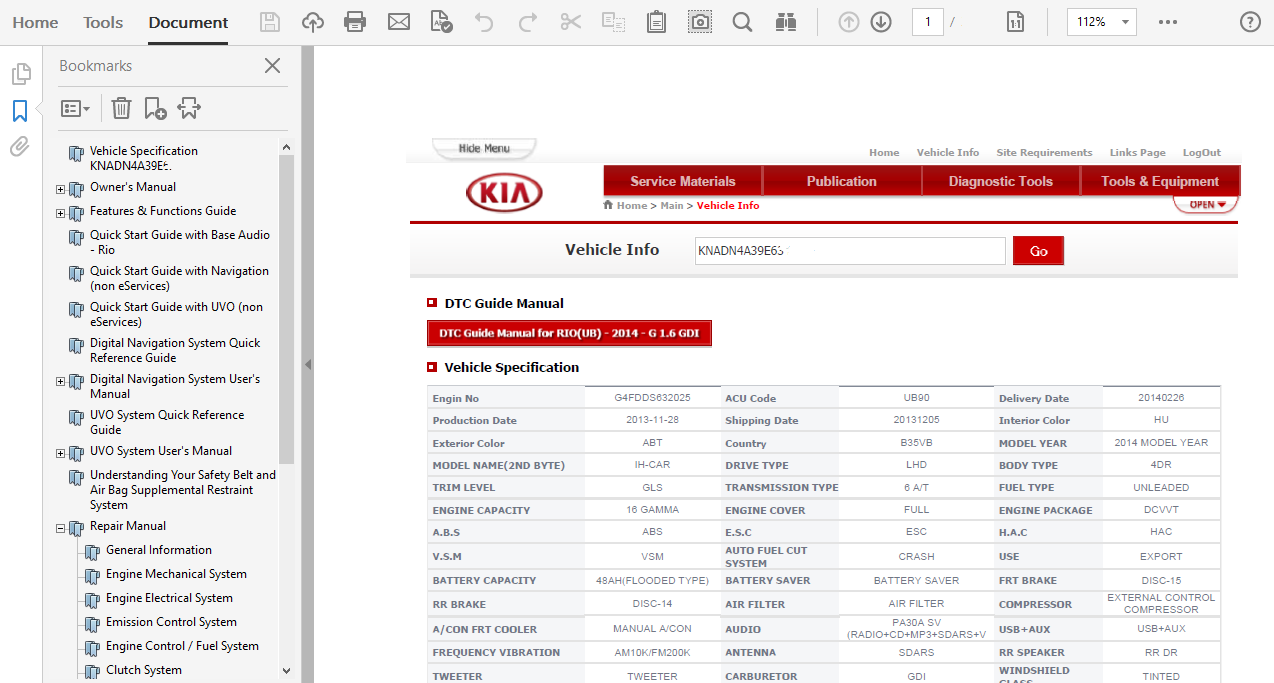Open bookmark options menu
The image size is (1274, 683).
(x=75, y=107)
